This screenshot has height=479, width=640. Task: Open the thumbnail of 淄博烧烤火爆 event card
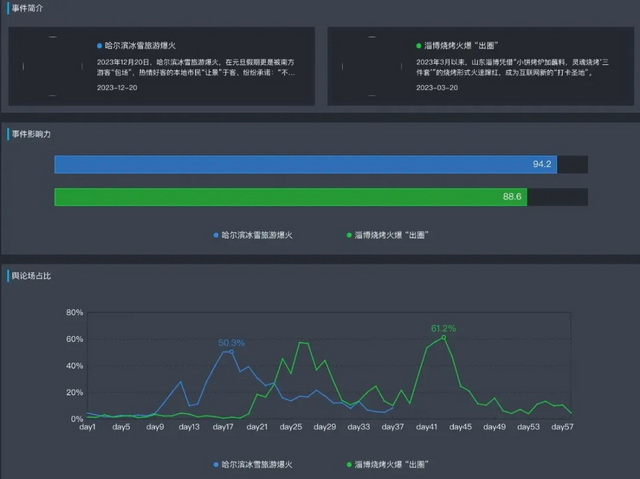point(371,66)
